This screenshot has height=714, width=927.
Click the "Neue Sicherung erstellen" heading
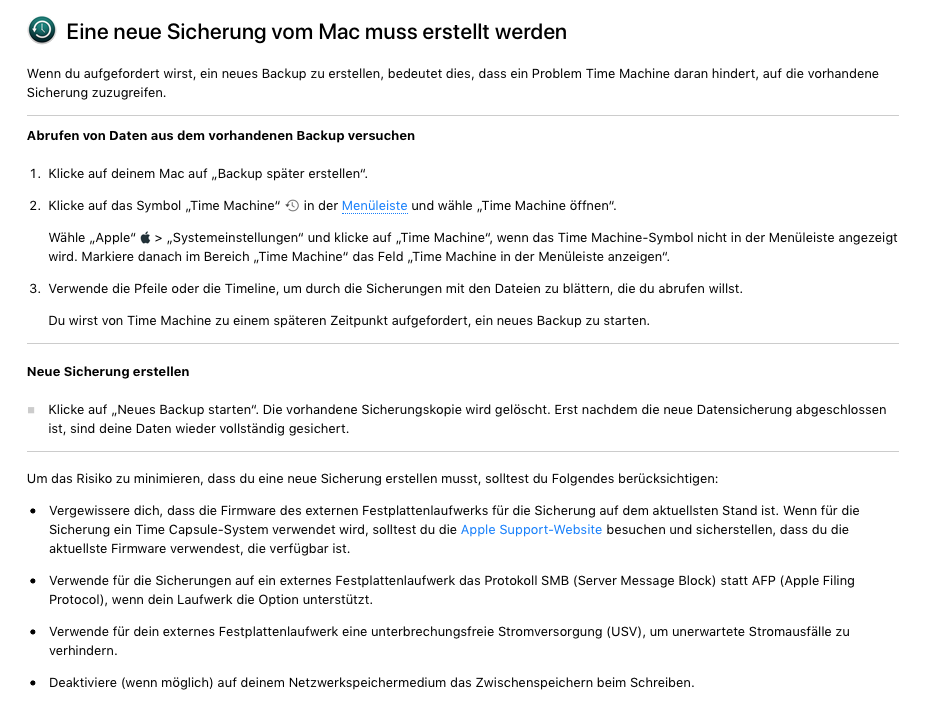coord(108,371)
